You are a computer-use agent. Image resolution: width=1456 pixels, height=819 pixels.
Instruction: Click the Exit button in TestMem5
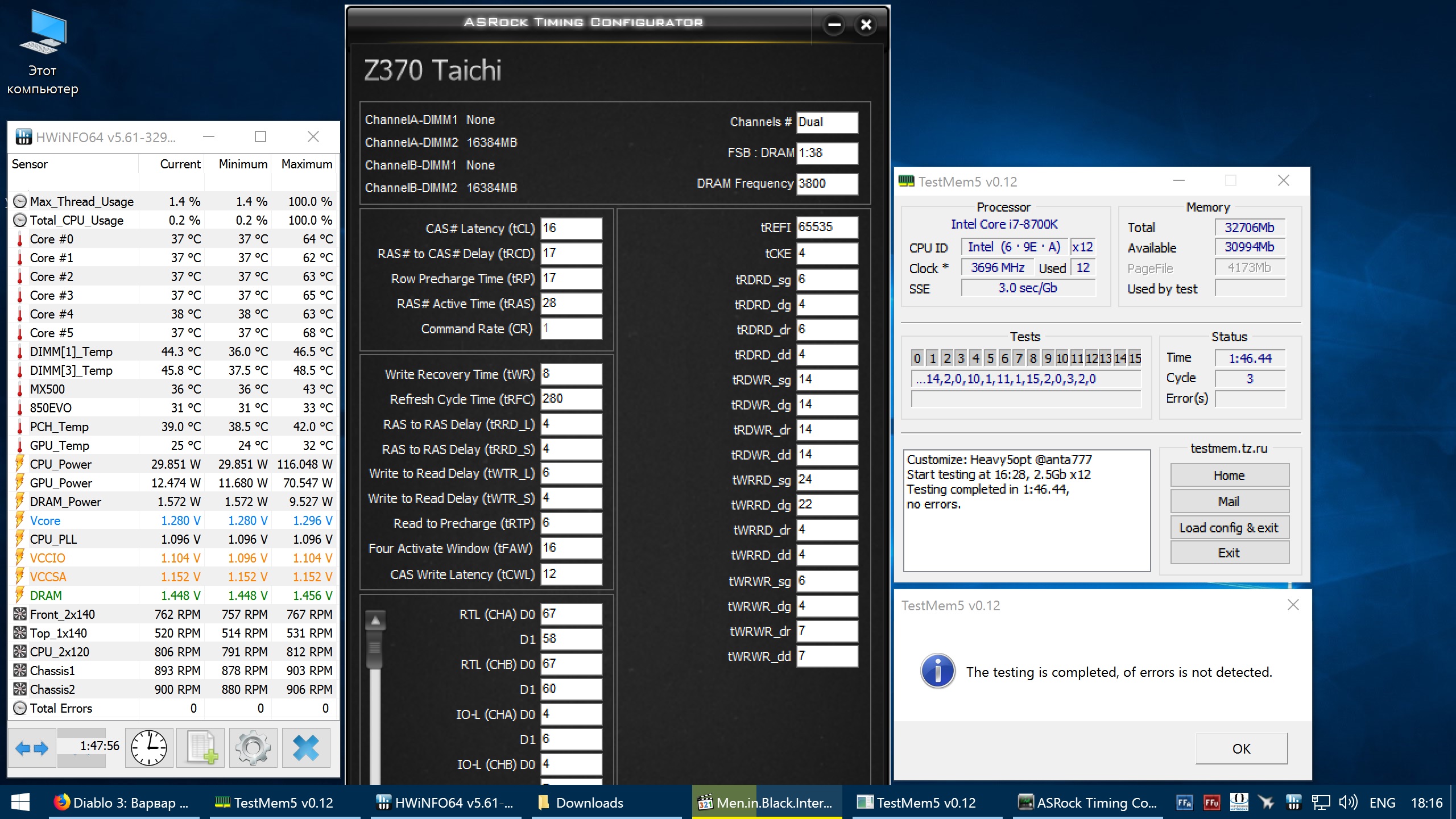[1229, 553]
